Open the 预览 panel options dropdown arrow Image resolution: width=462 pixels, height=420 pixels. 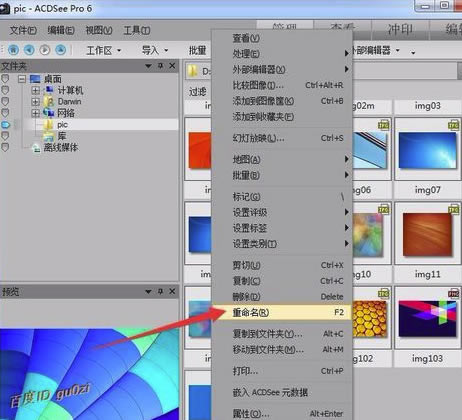pyautogui.click(x=148, y=292)
